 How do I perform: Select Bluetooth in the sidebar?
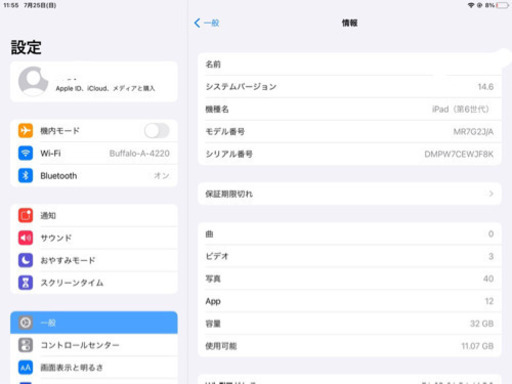59,176
